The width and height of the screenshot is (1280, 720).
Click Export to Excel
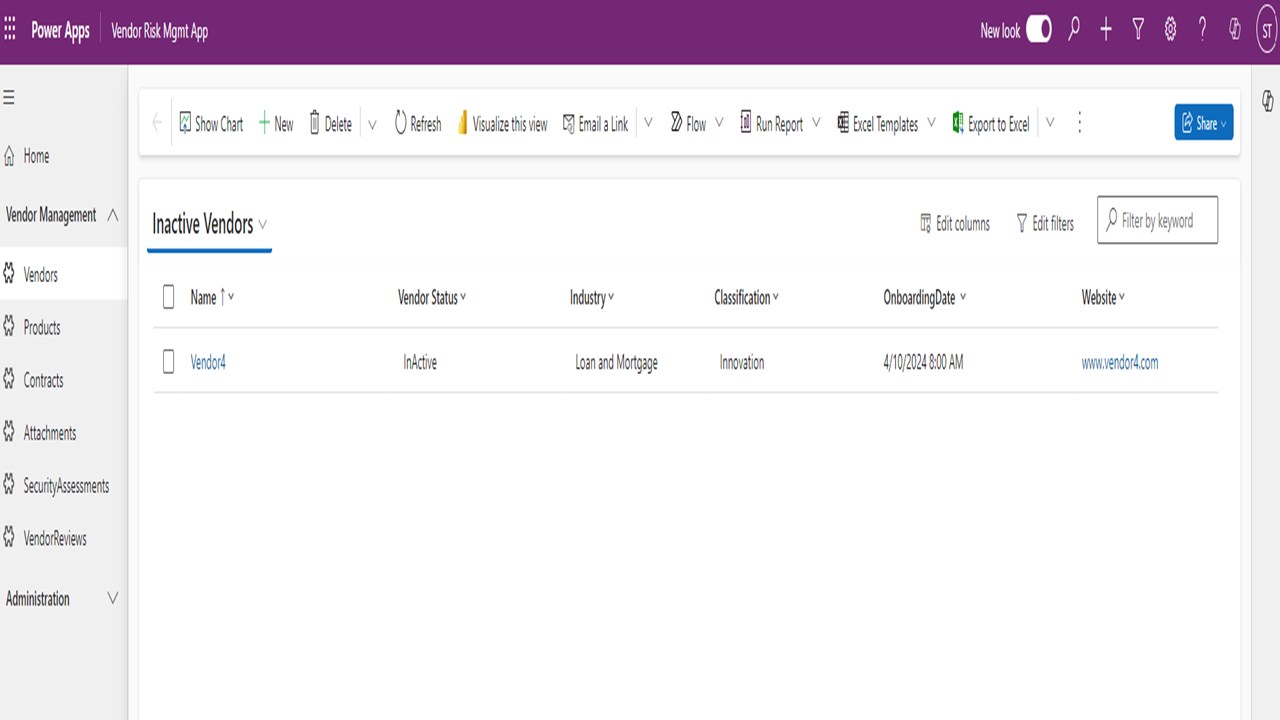(x=990, y=124)
